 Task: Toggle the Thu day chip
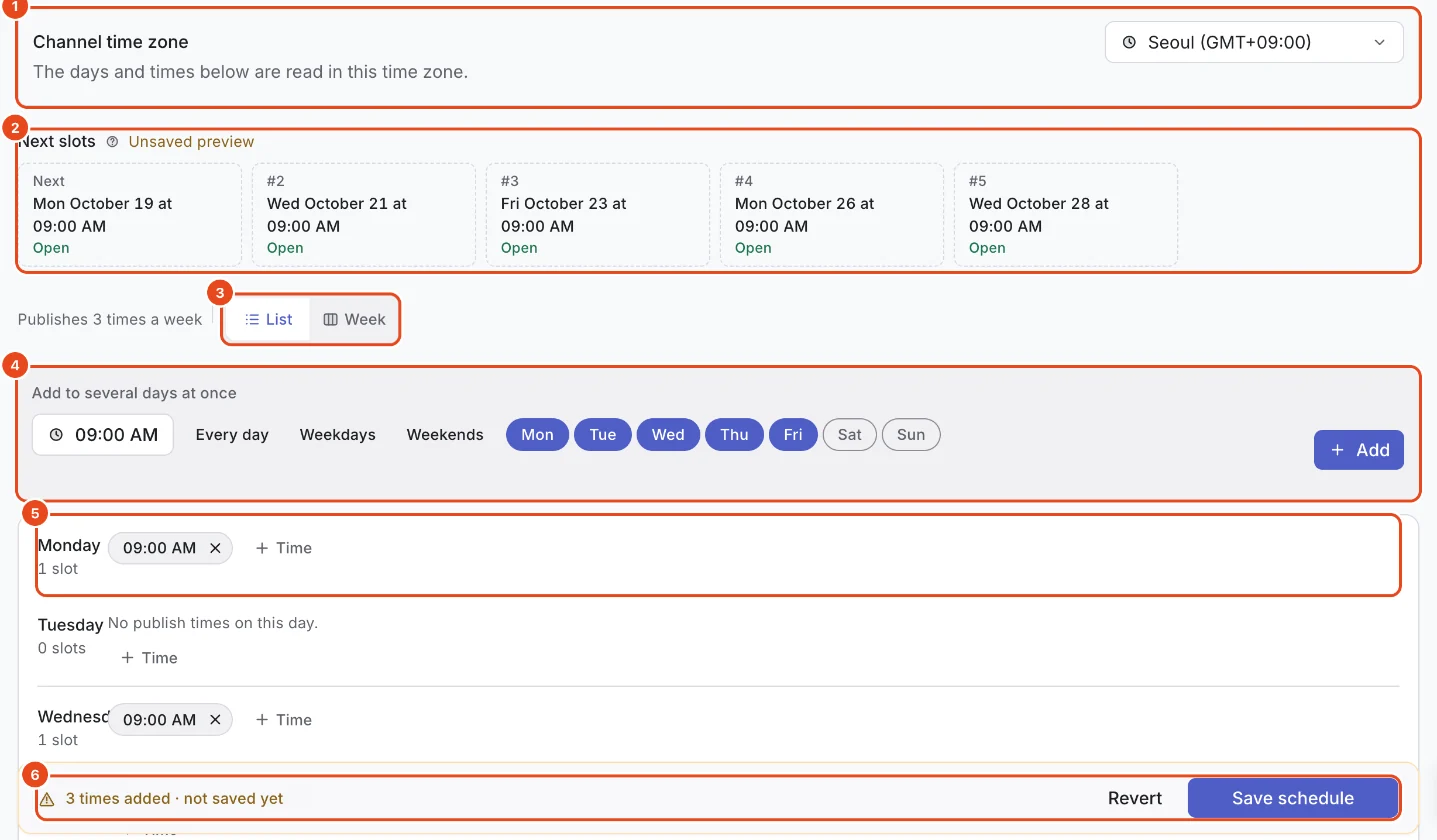click(734, 435)
